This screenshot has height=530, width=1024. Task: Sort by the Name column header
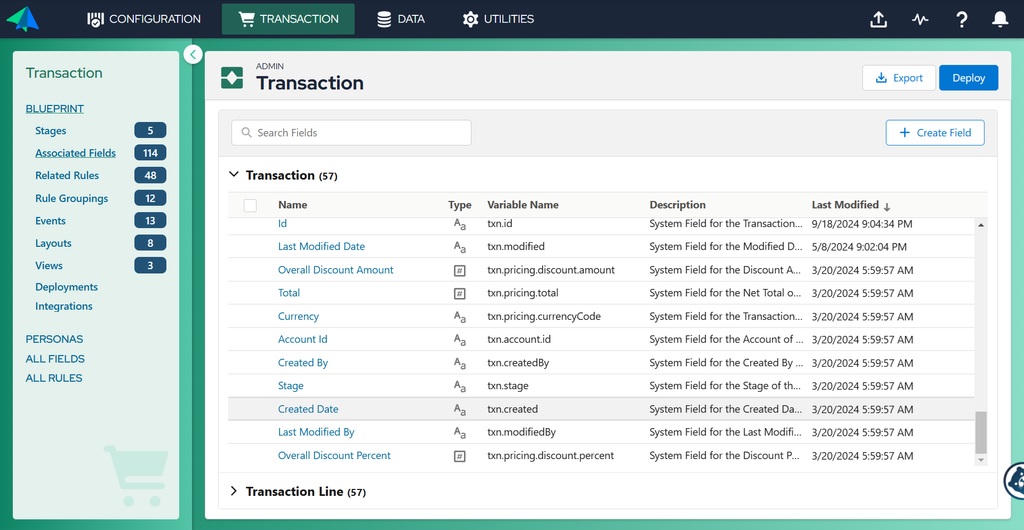(x=293, y=205)
